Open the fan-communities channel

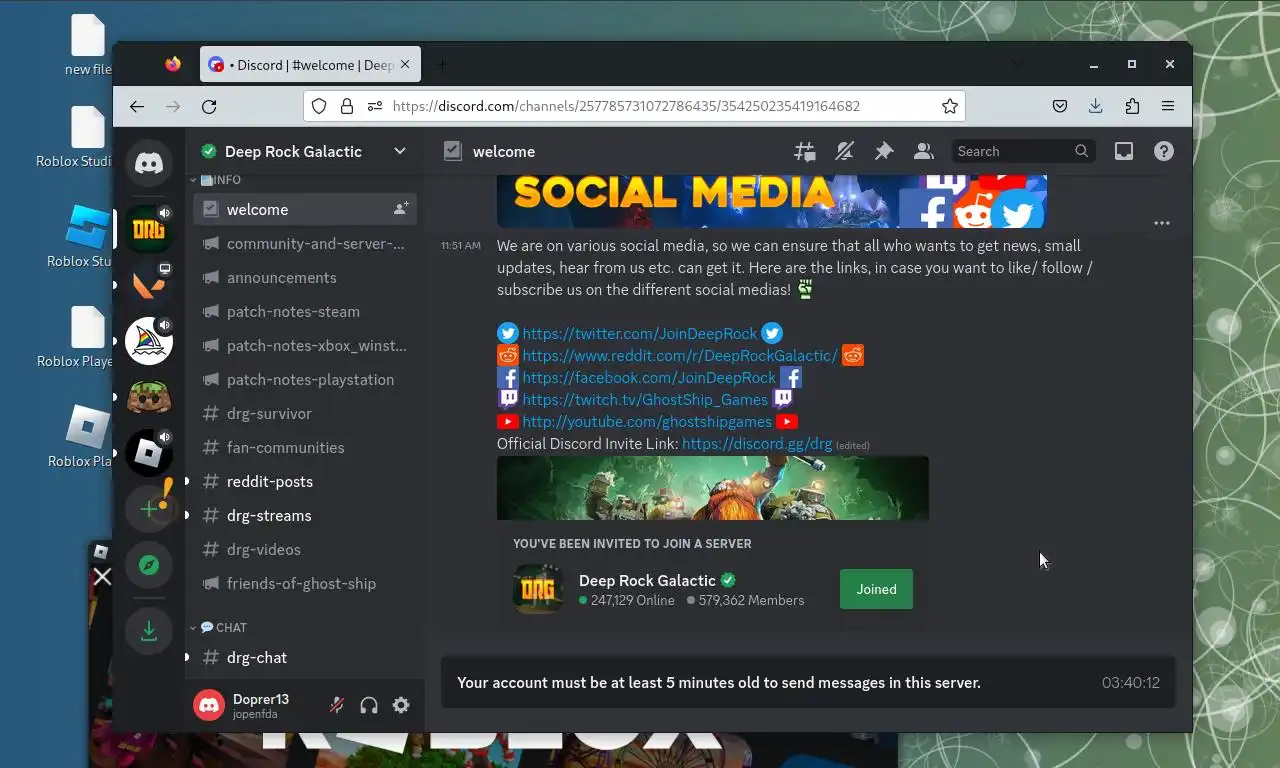pyautogui.click(x=305, y=447)
